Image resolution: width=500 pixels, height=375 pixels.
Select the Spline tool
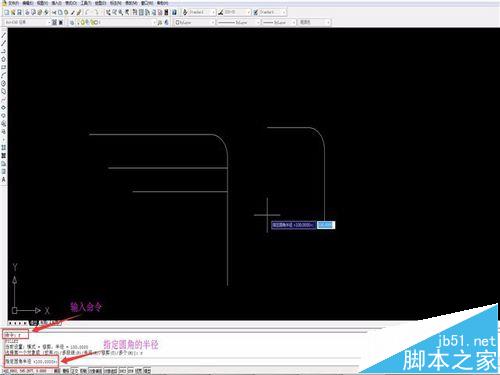4,99
